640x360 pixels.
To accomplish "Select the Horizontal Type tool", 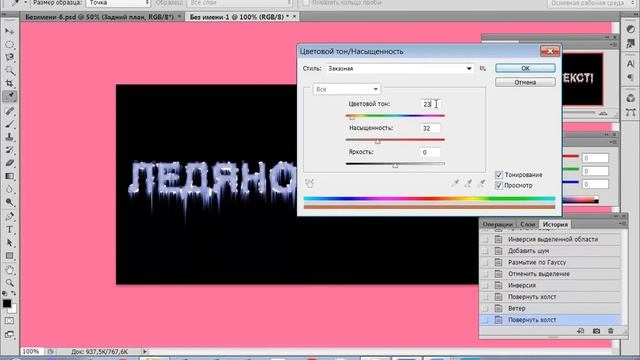I will click(x=10, y=229).
